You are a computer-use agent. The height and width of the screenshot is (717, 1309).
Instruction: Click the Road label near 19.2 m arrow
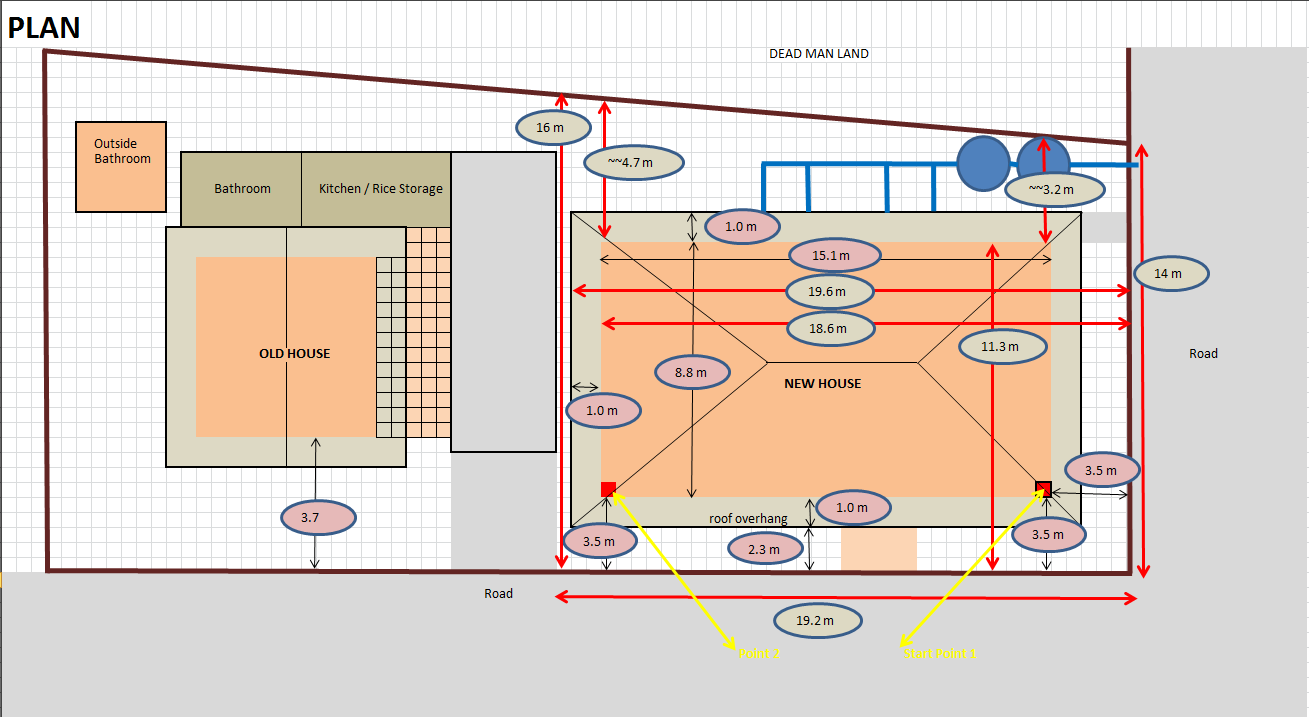499,594
